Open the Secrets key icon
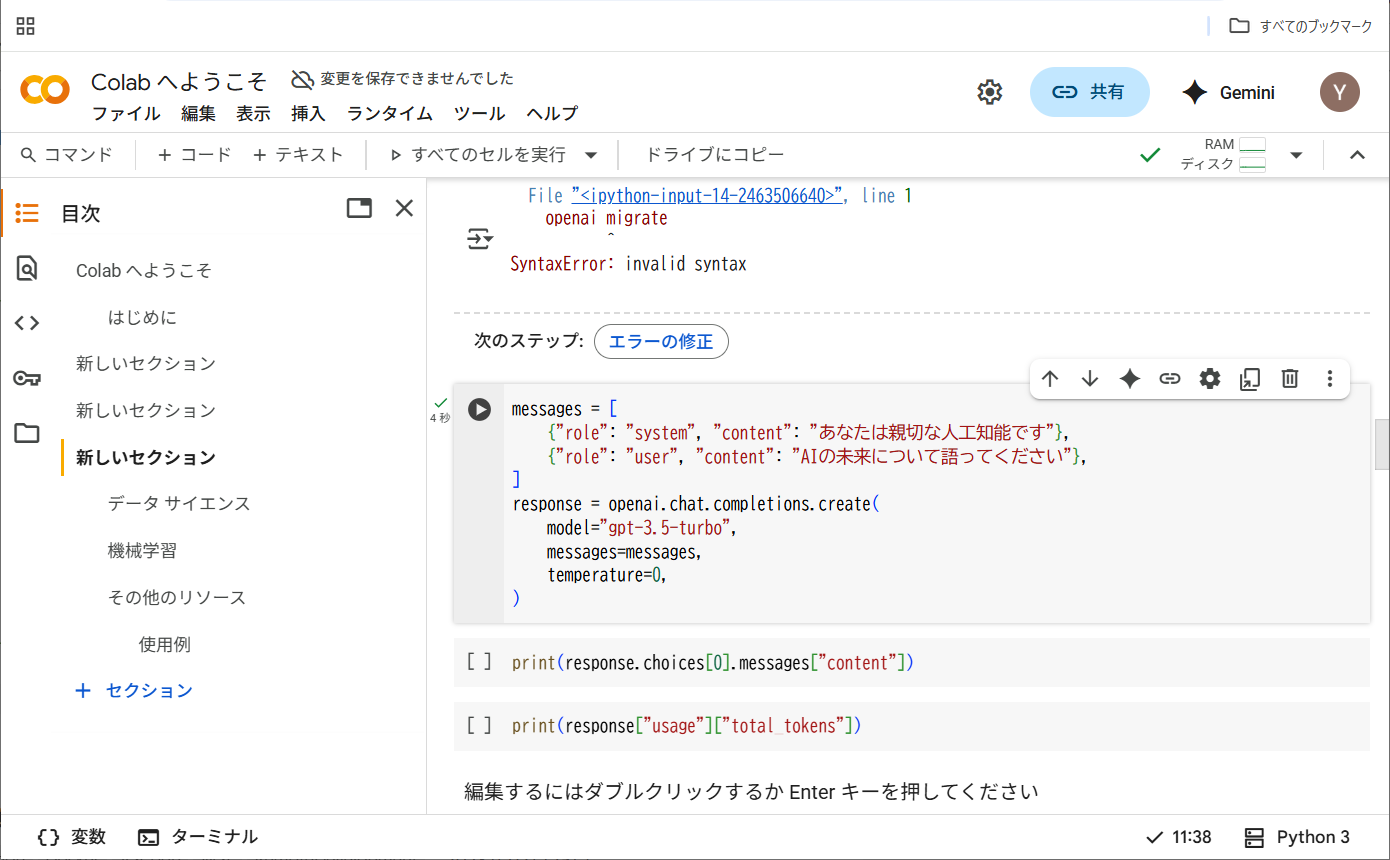Screen dimensions: 1390x860 click(27, 378)
